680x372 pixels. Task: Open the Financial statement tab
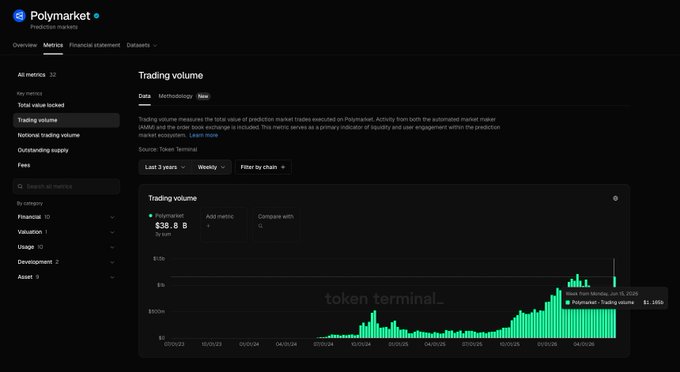[x=95, y=45]
